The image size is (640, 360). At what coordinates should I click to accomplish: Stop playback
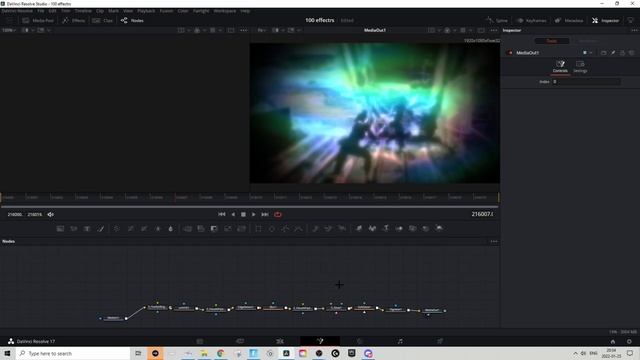(x=243, y=214)
